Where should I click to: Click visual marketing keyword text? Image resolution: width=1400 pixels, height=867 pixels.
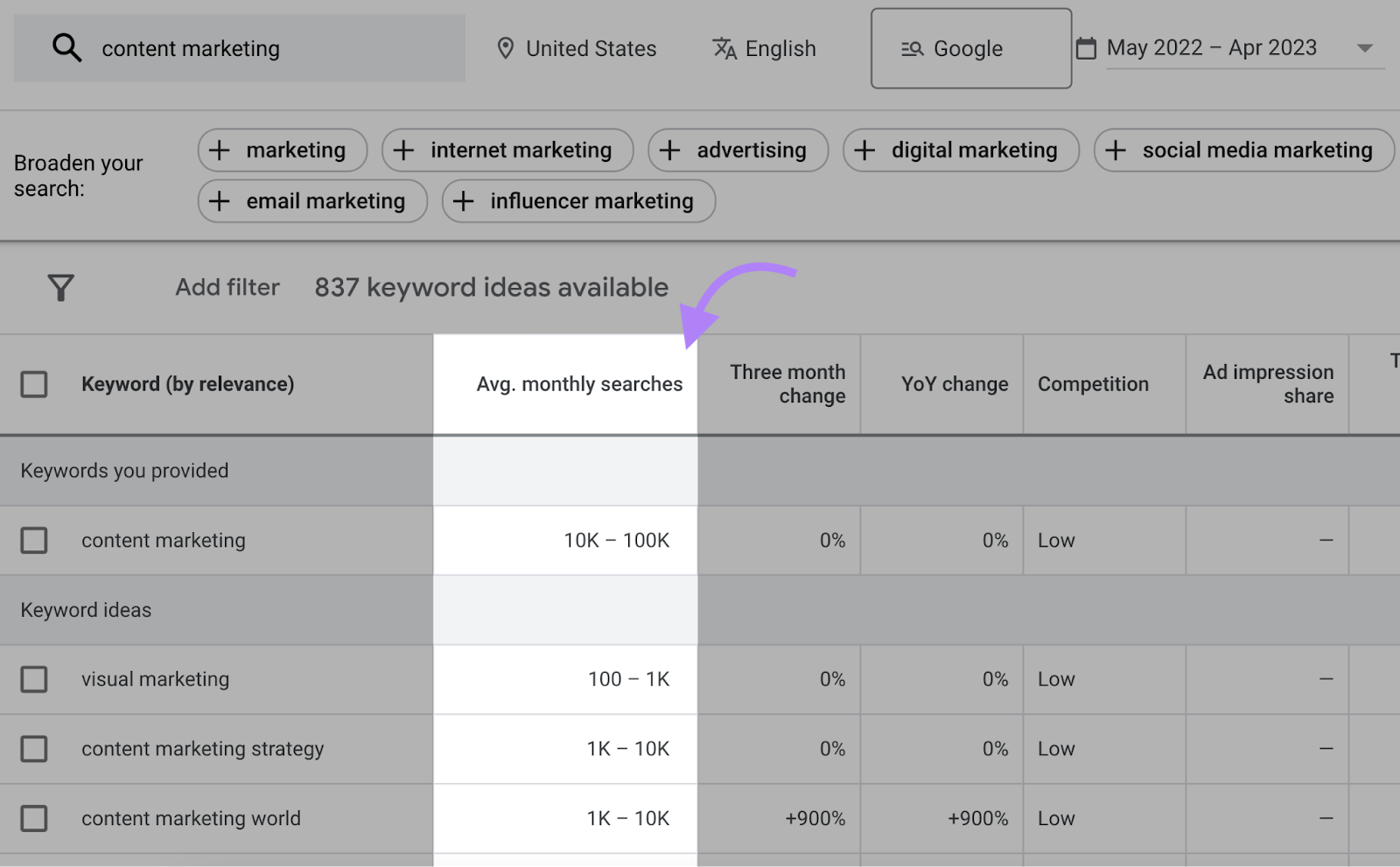155,679
